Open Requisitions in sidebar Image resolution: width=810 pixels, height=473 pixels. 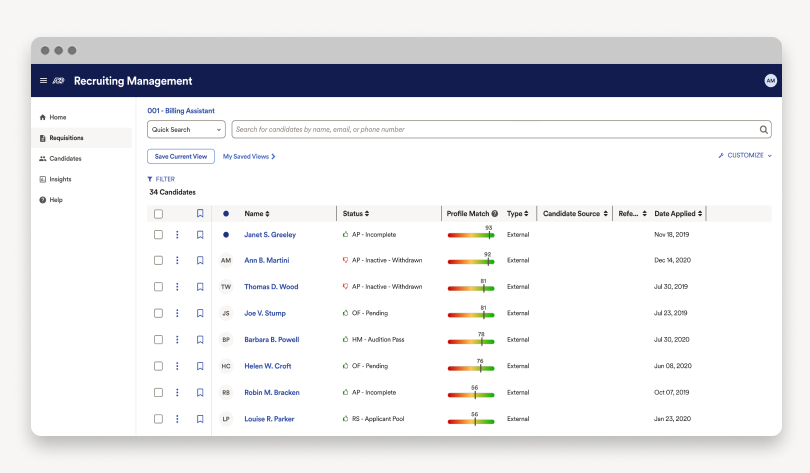pyautogui.click(x=82, y=138)
